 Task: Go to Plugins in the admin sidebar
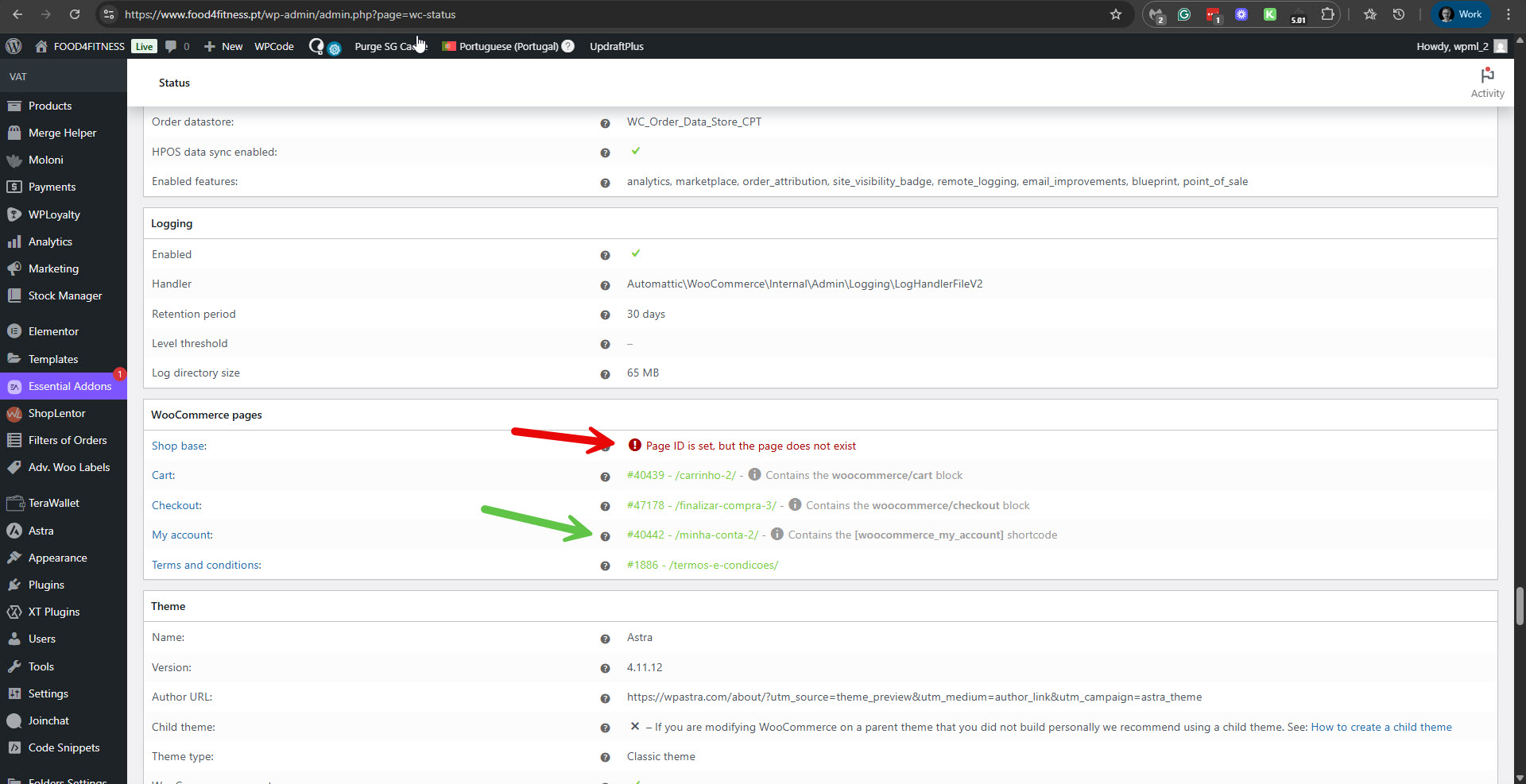click(46, 585)
